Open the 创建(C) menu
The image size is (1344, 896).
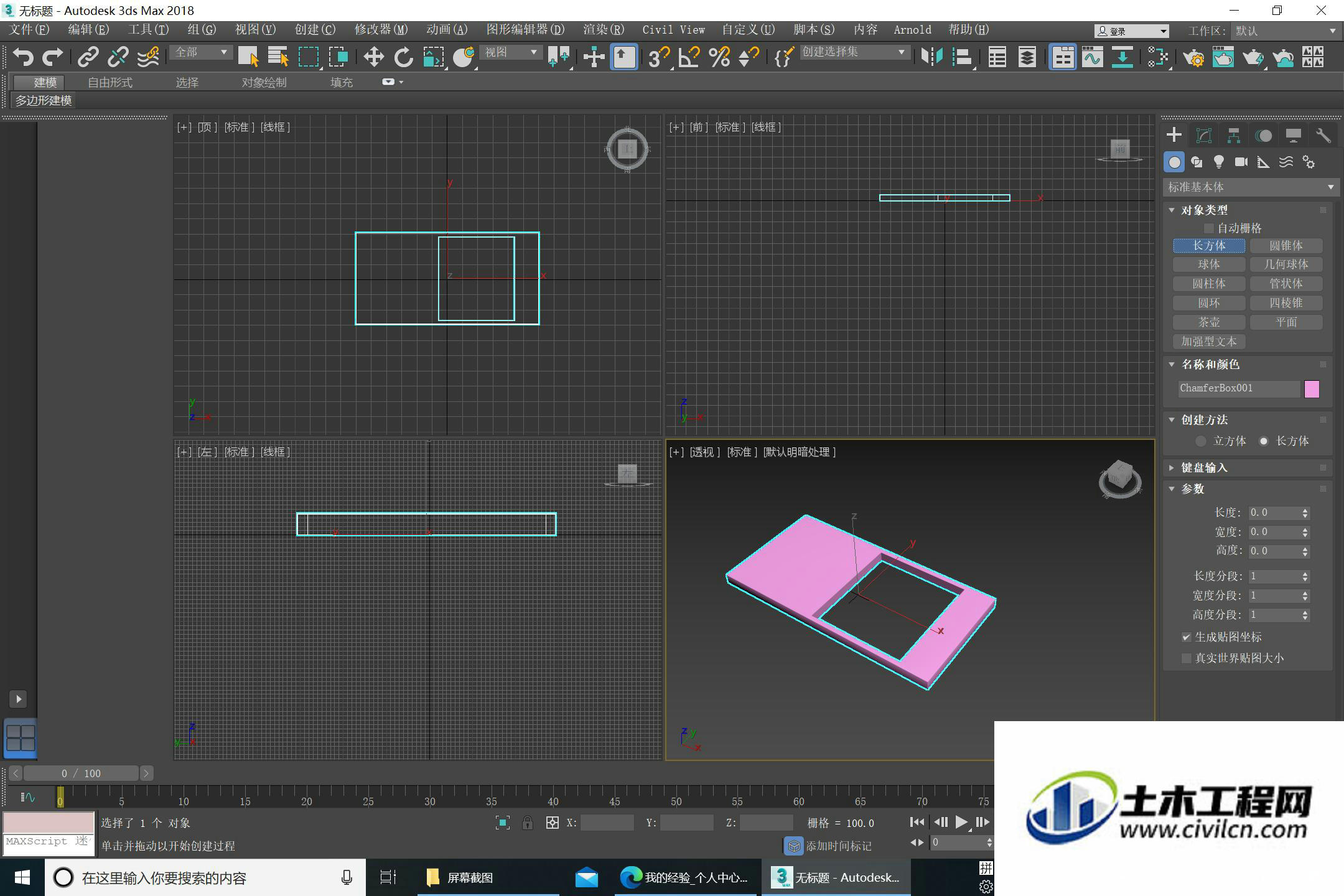(315, 30)
